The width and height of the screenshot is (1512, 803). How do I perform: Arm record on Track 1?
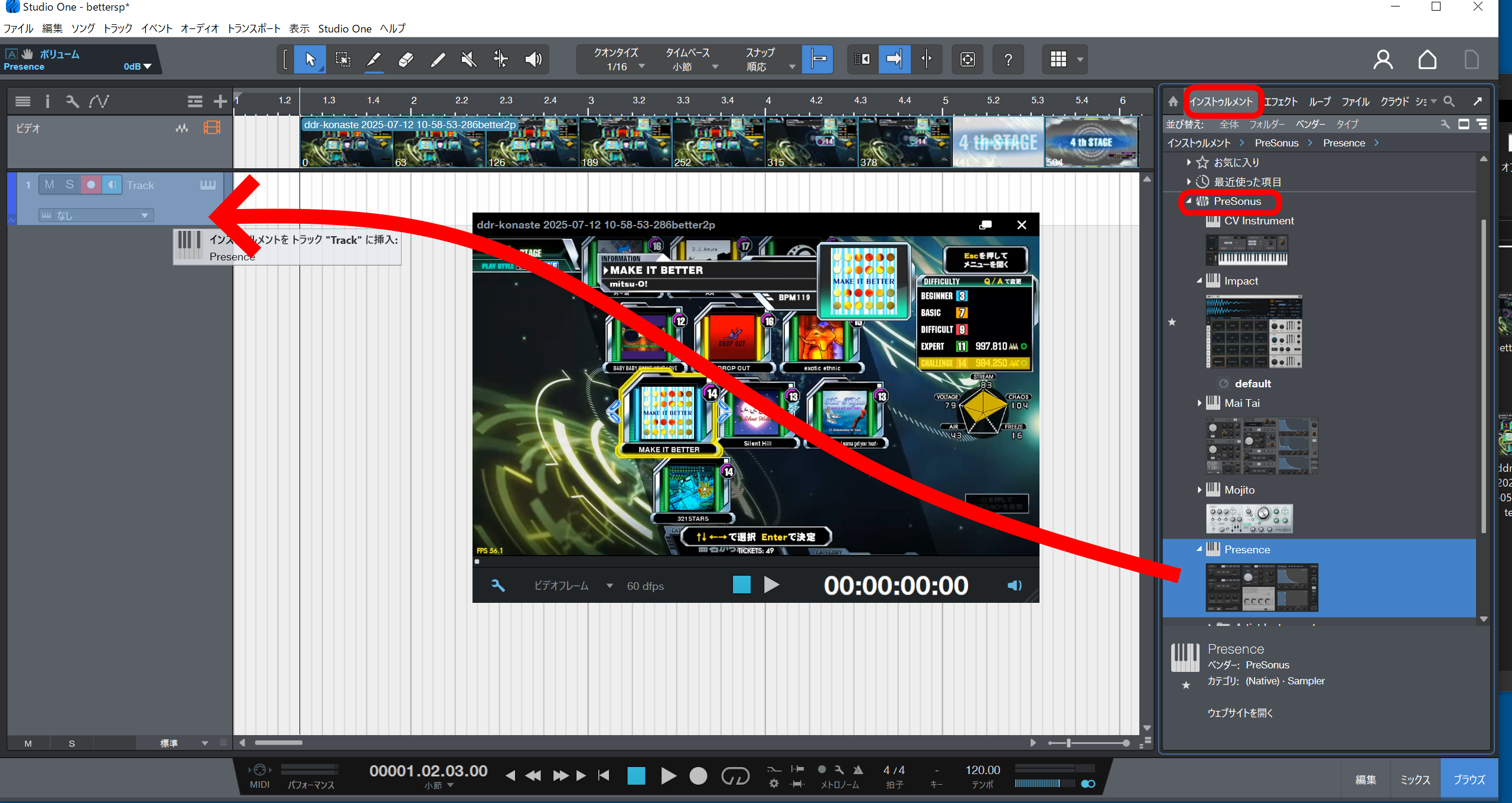91,185
